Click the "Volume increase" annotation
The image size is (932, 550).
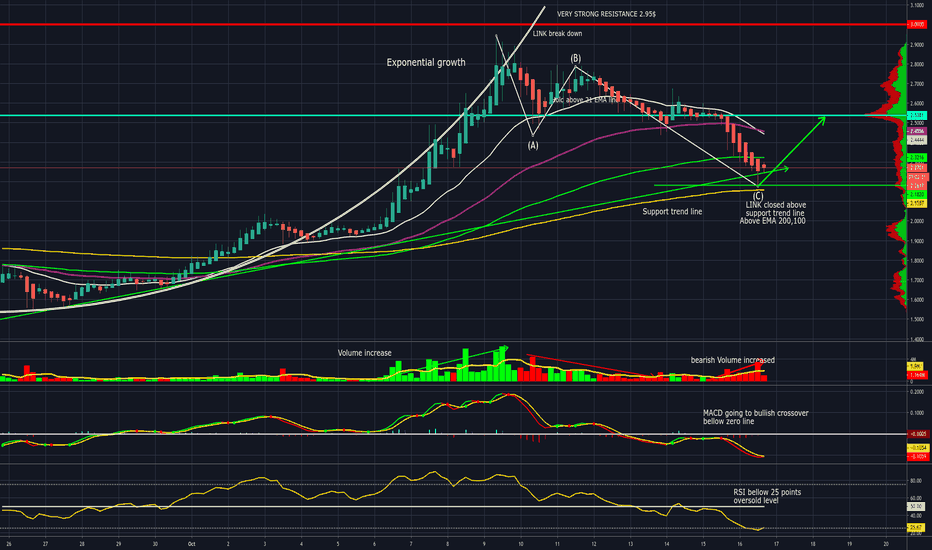(x=364, y=353)
